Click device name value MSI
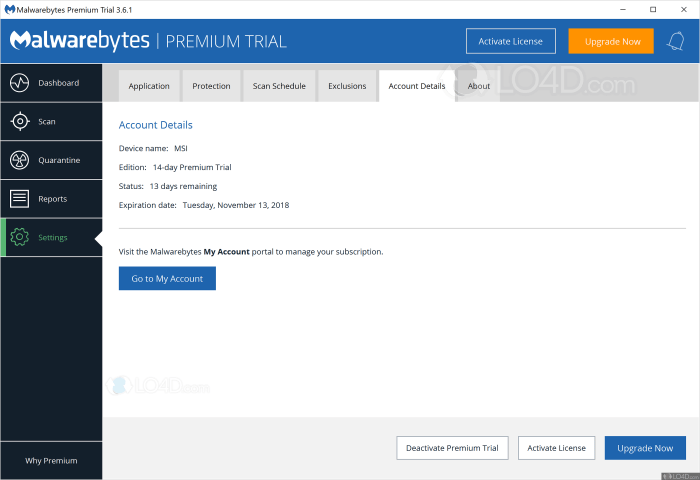The image size is (700, 480). pyautogui.click(x=181, y=148)
